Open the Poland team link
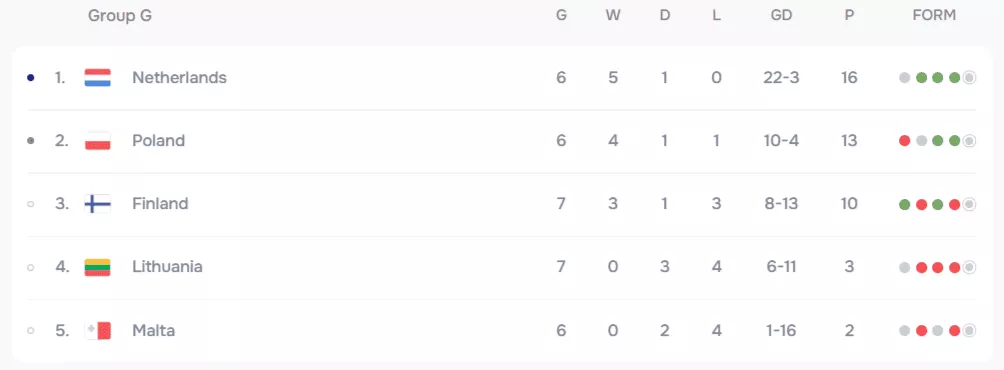 [158, 141]
